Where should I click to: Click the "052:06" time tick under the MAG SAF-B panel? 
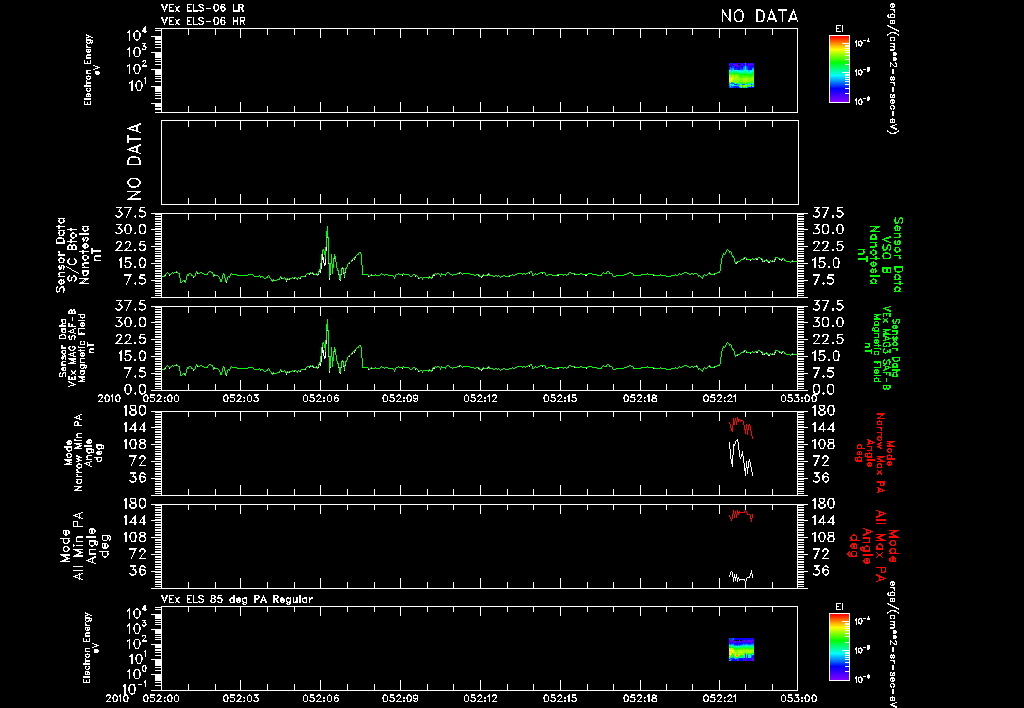pos(321,398)
